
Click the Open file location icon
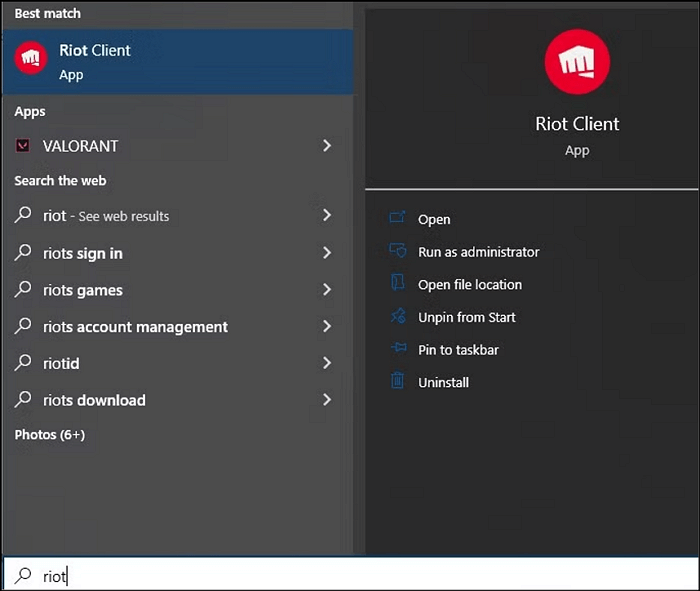coord(397,283)
